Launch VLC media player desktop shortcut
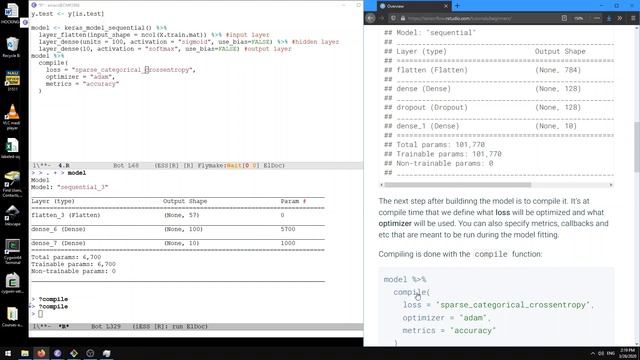The height and width of the screenshot is (360, 640). (12, 116)
